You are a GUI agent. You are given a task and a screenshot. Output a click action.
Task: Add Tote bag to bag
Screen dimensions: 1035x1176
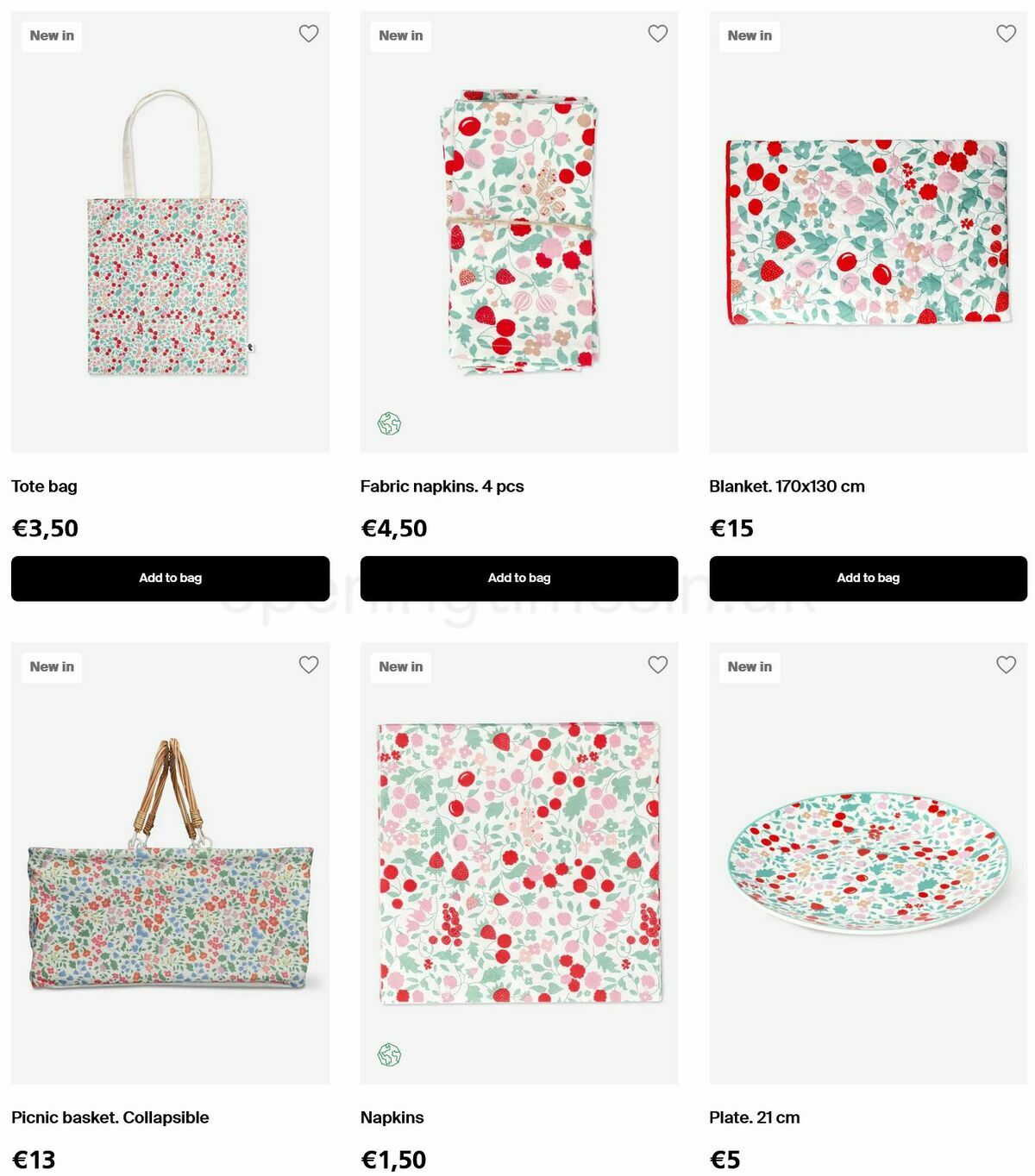170,578
